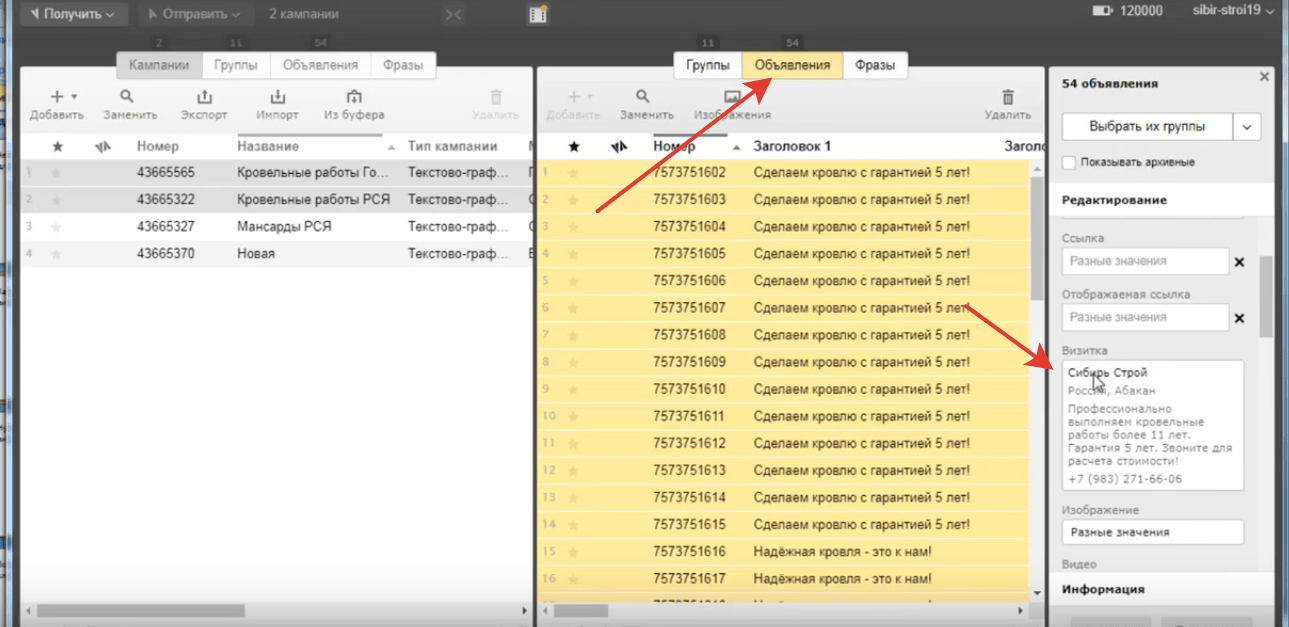The image size is (1289, 627).
Task: Enable 'Показывать архивные' checkbox
Action: coord(1069,162)
